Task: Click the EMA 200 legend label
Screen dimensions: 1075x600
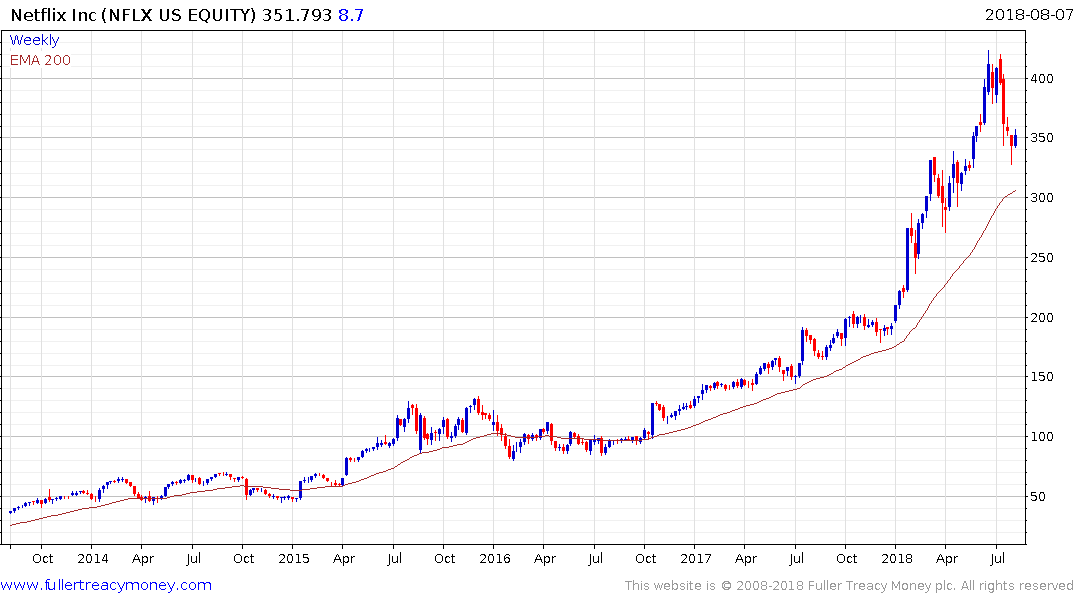Action: tap(40, 60)
